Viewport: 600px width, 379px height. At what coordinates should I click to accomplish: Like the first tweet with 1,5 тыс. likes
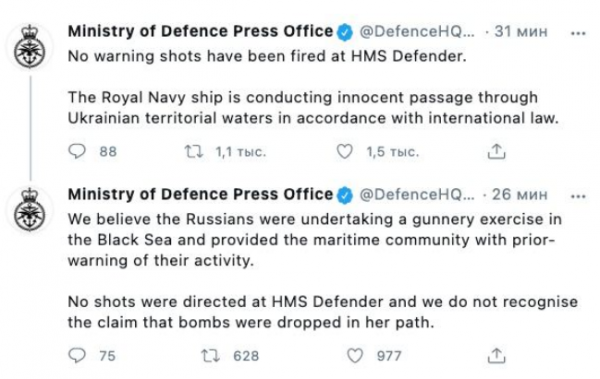click(x=344, y=152)
